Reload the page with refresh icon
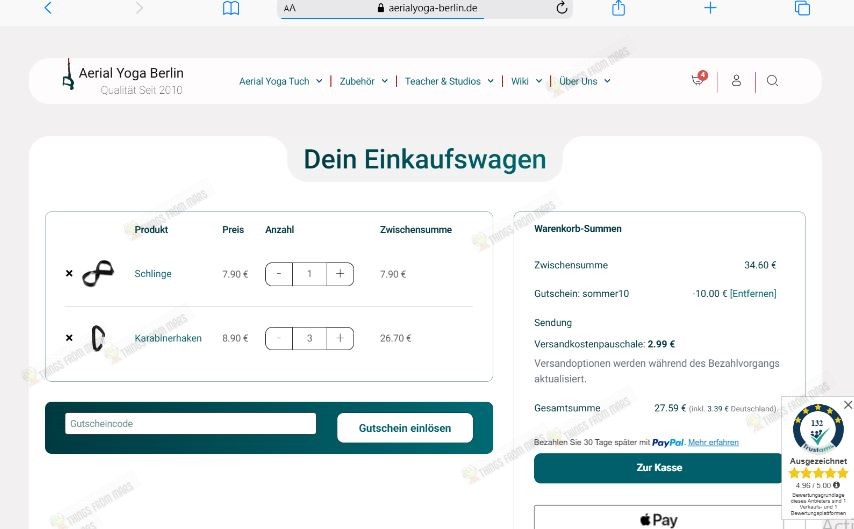 click(x=562, y=8)
